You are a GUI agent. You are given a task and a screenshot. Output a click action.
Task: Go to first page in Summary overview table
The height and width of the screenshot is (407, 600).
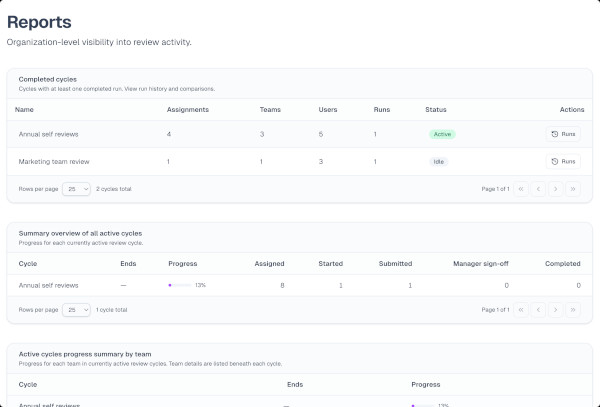point(521,310)
